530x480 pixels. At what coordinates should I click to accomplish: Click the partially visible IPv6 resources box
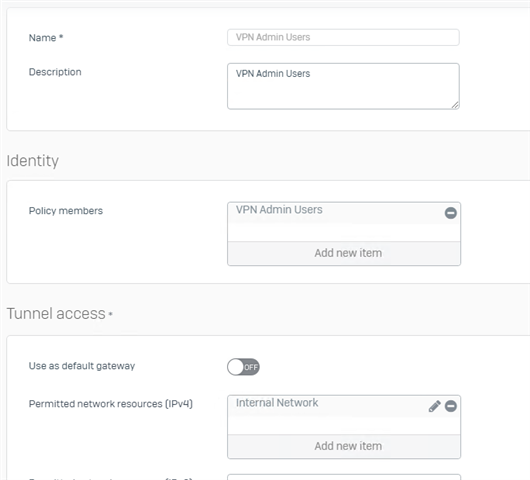tap(344, 477)
